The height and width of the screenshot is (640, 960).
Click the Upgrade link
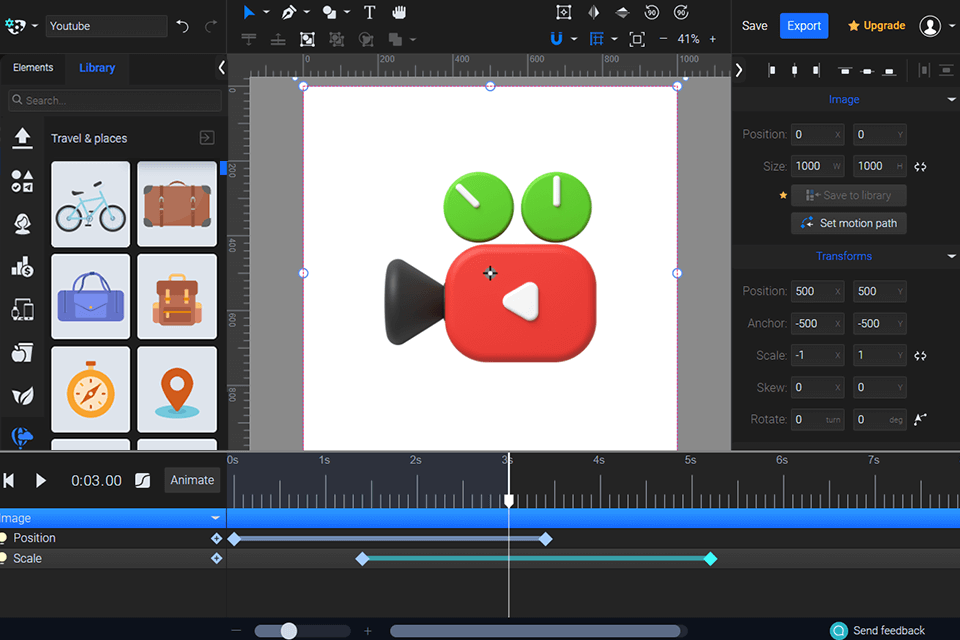[x=877, y=26]
